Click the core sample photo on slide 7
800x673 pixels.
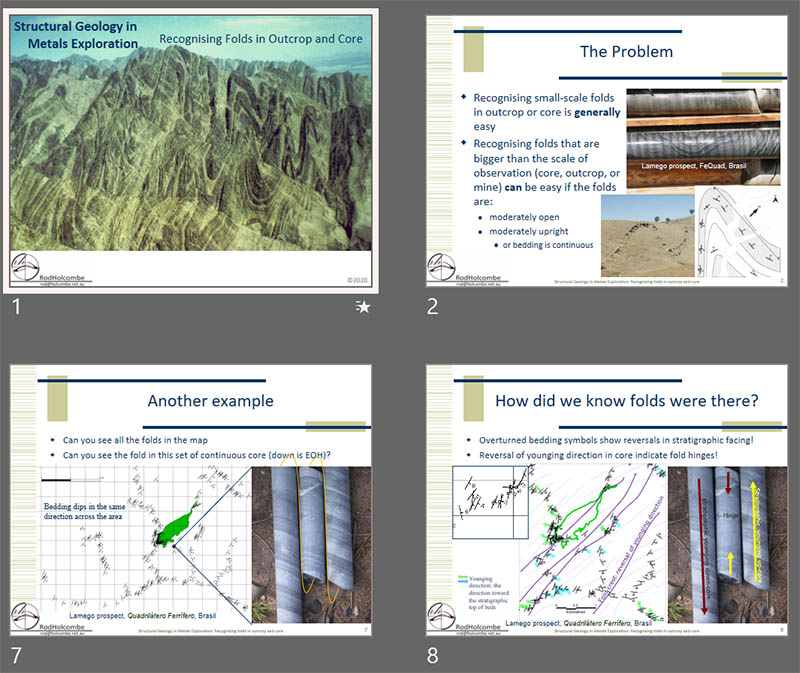click(309, 538)
